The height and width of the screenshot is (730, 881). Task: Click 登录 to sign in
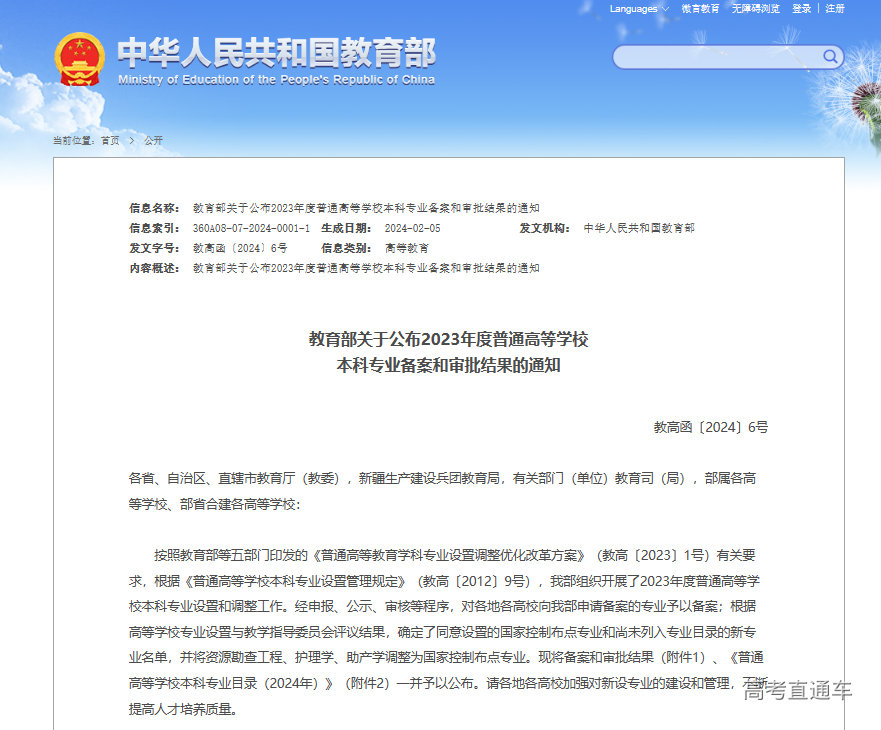(802, 8)
